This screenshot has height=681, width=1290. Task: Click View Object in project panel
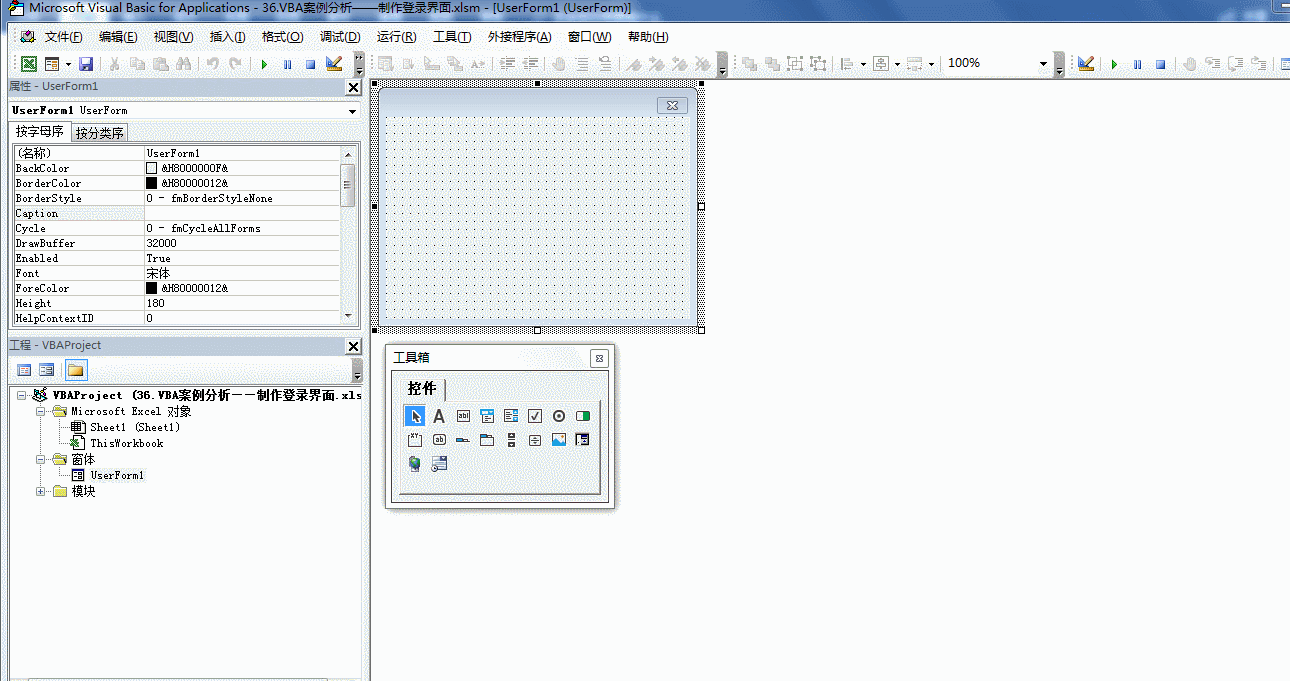pos(46,370)
